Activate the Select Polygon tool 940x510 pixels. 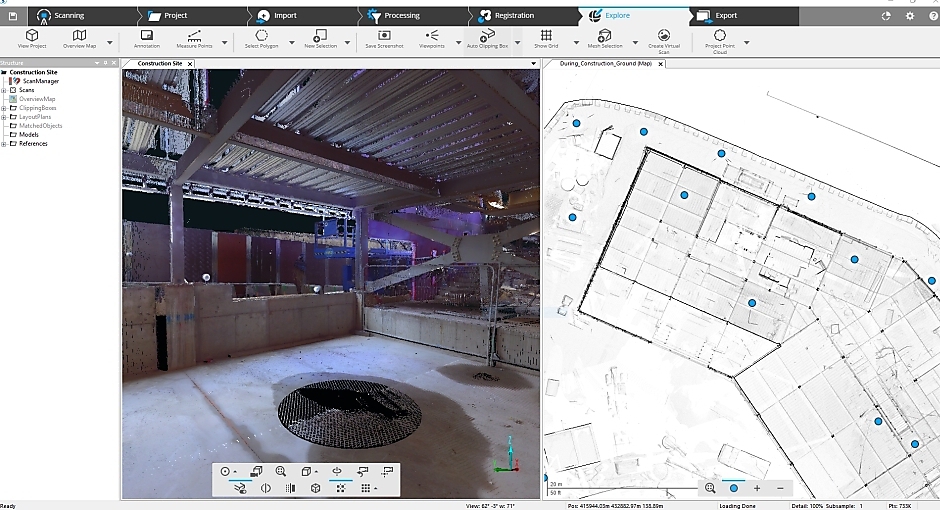pyautogui.click(x=262, y=36)
